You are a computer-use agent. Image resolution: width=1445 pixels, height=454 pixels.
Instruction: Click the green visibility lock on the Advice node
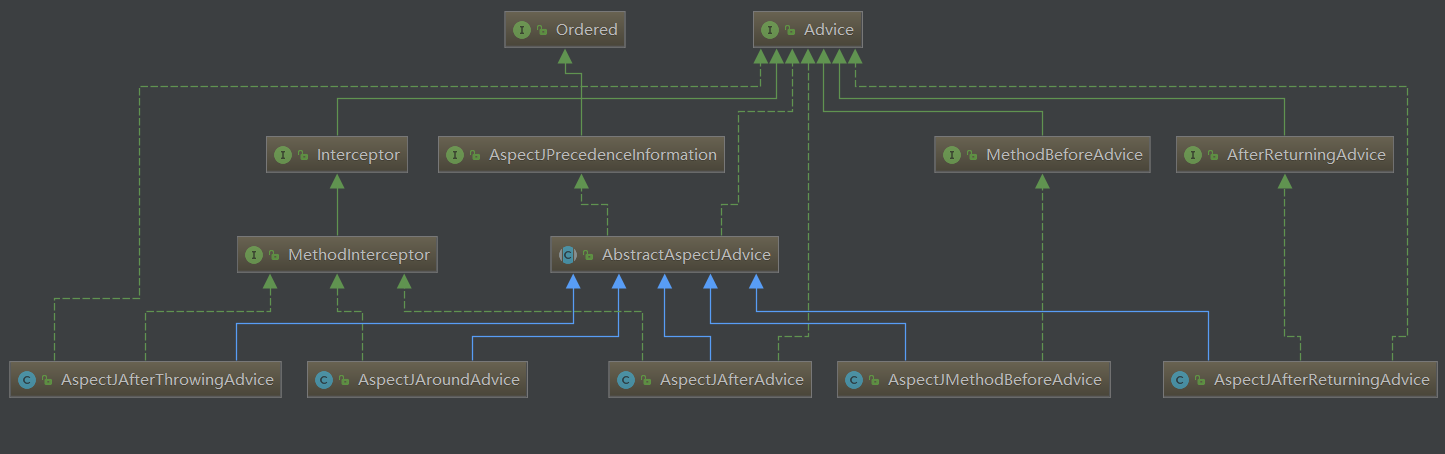(x=791, y=31)
